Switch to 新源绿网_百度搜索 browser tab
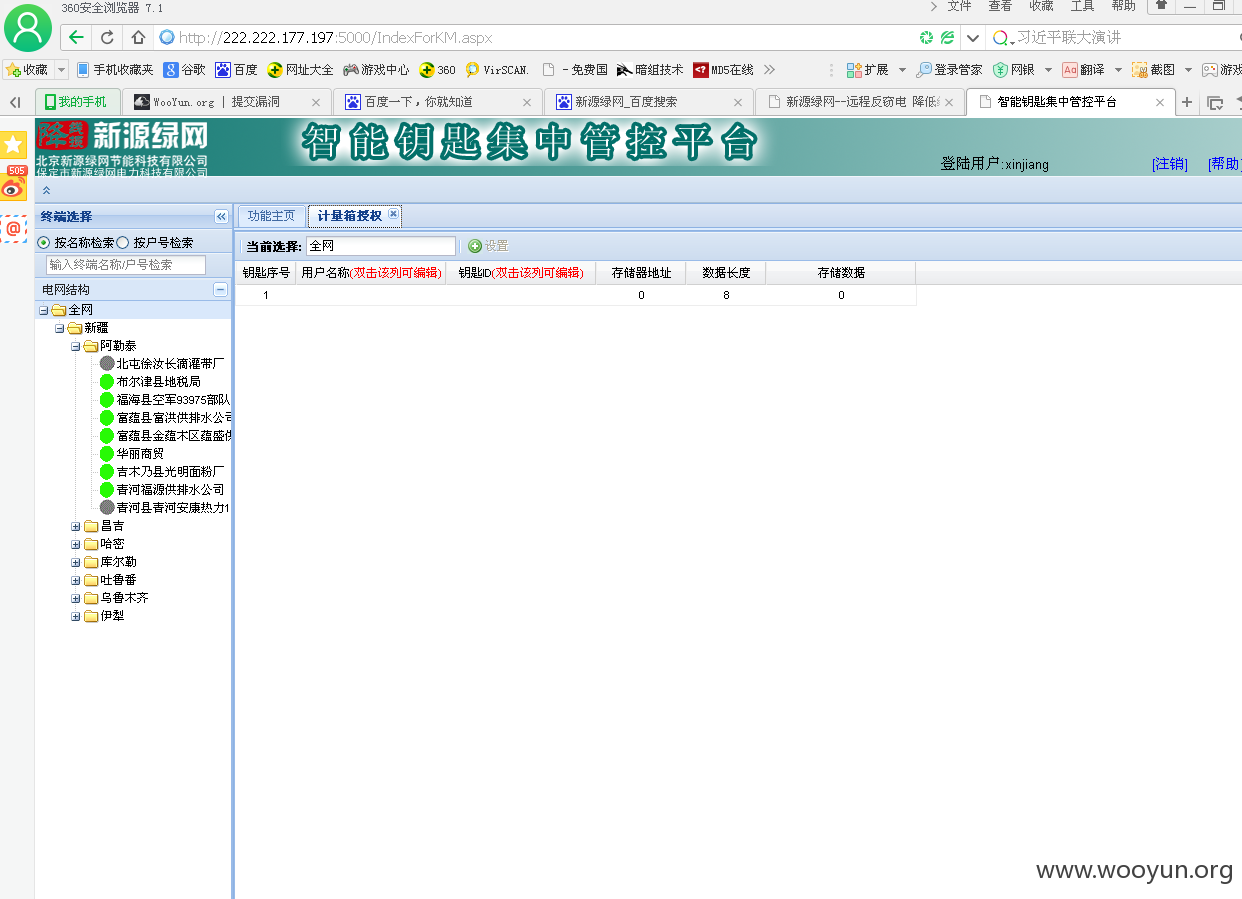The height and width of the screenshot is (899, 1242). tap(649, 102)
